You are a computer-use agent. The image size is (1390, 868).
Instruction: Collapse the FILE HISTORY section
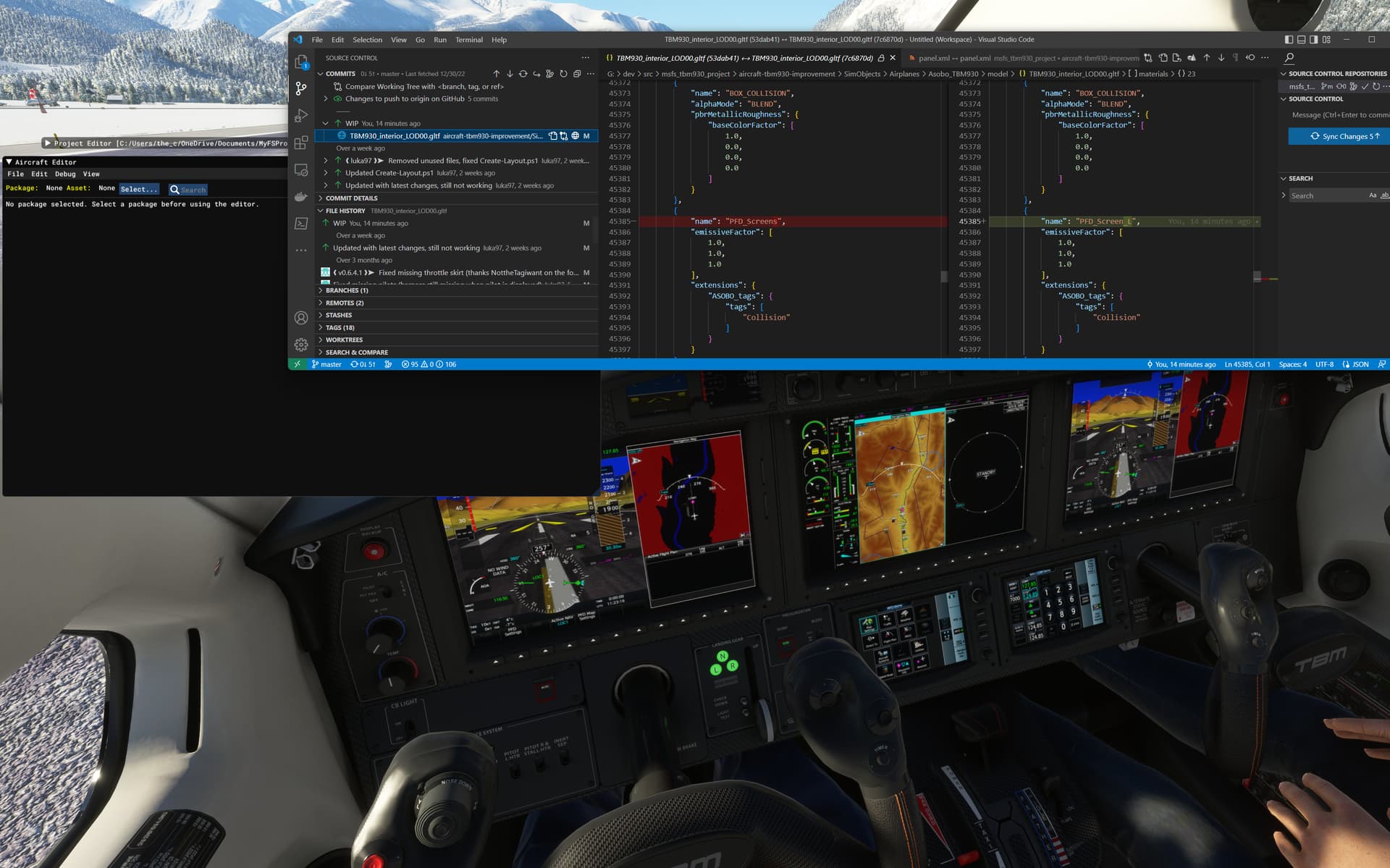tap(345, 211)
